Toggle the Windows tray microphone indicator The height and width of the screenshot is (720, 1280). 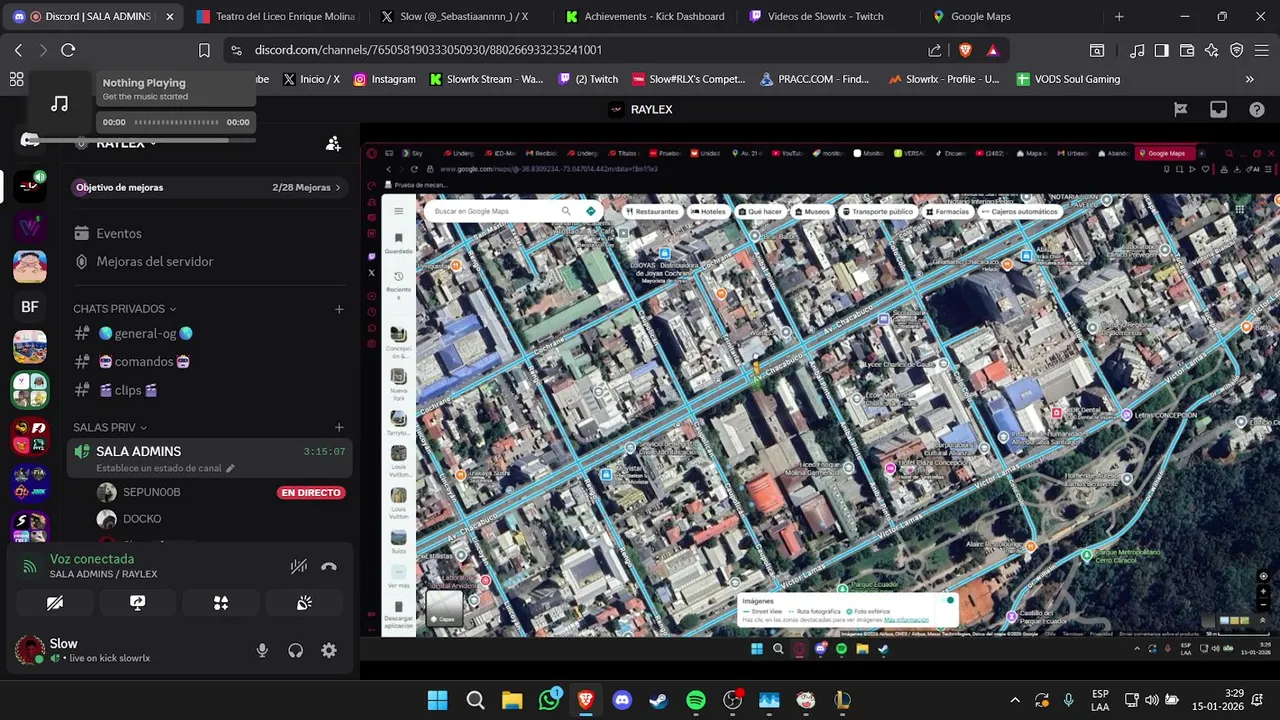click(1069, 700)
